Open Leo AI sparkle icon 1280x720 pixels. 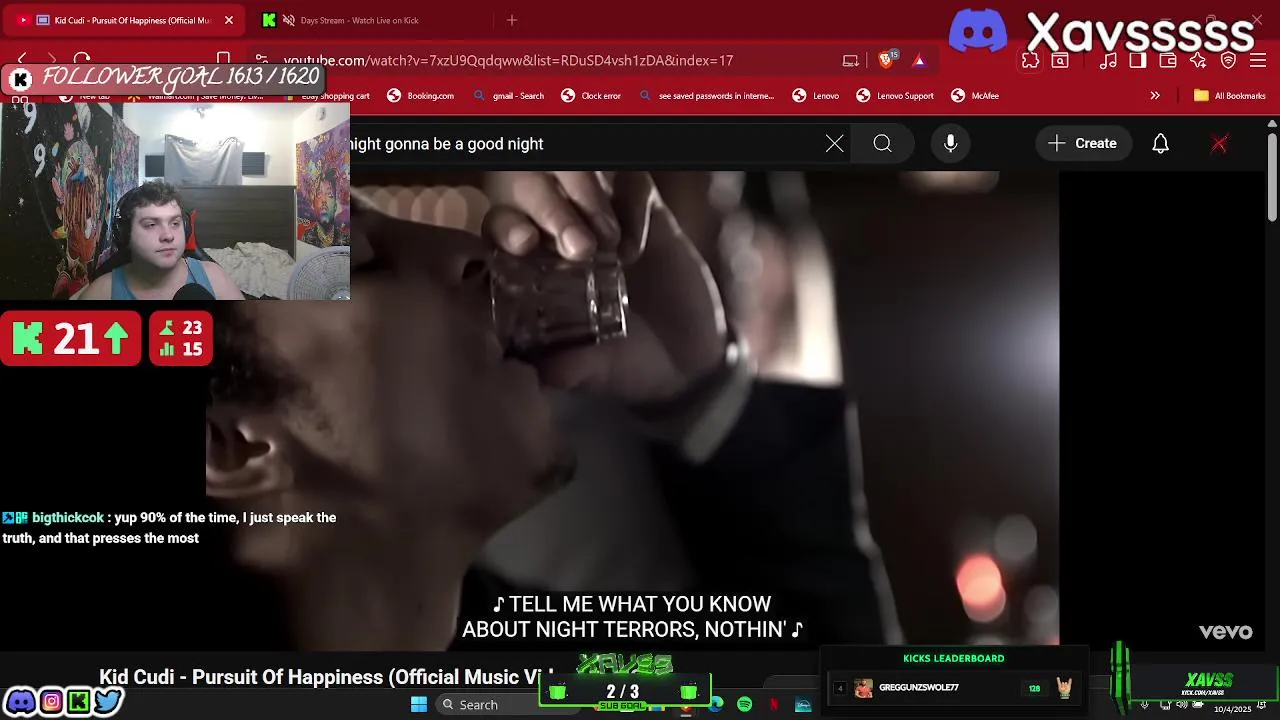(1198, 61)
